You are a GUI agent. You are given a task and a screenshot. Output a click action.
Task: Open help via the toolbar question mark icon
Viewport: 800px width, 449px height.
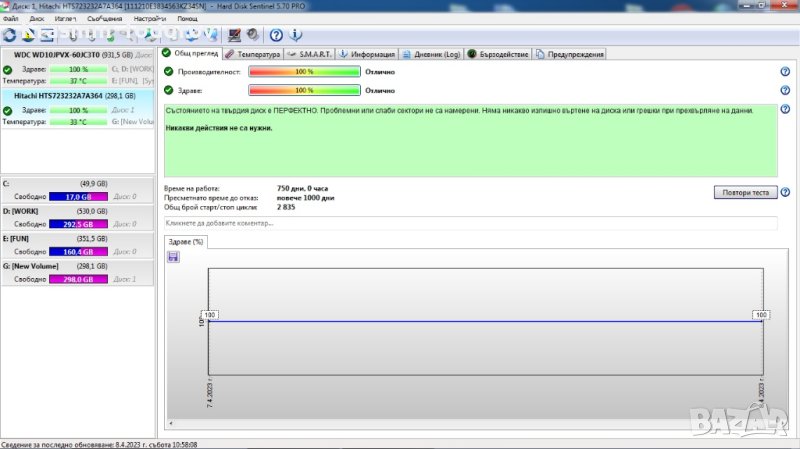click(276, 35)
